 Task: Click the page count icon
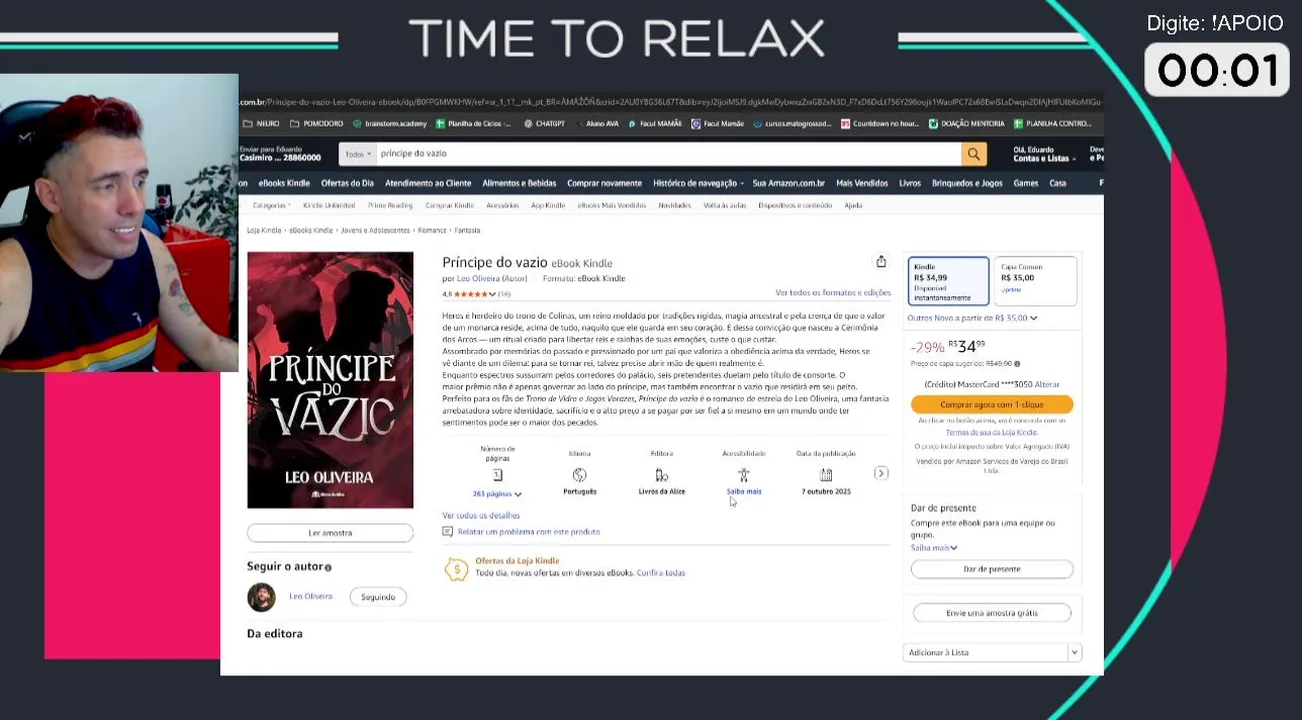[497, 475]
